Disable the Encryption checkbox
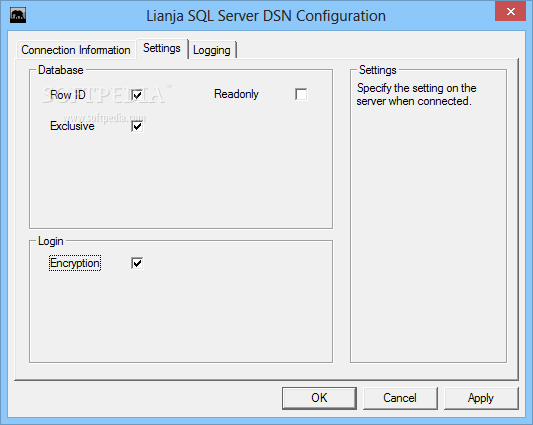This screenshot has height=425, width=533. (137, 263)
